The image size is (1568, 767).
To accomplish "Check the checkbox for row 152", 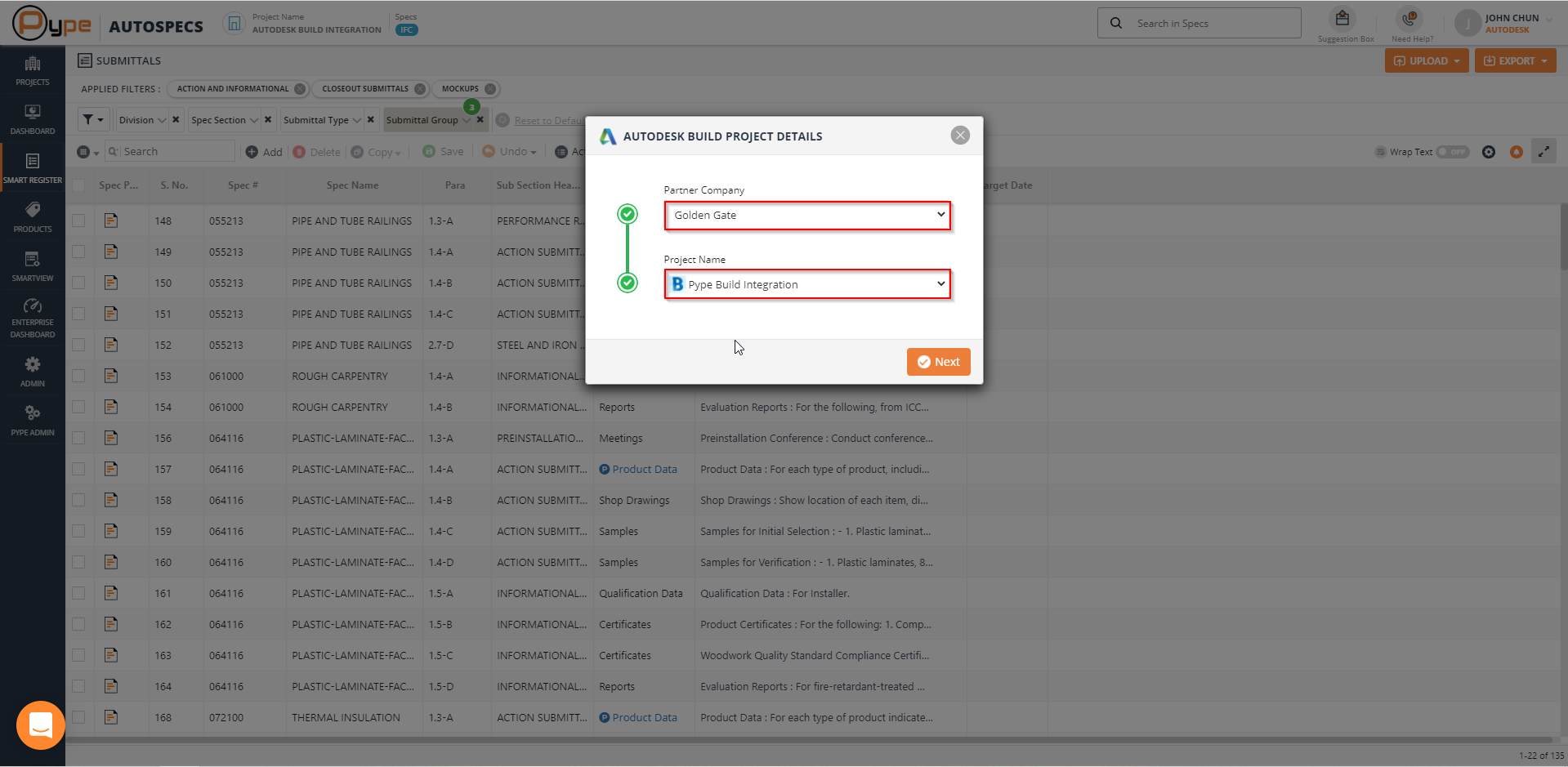I will [78, 345].
